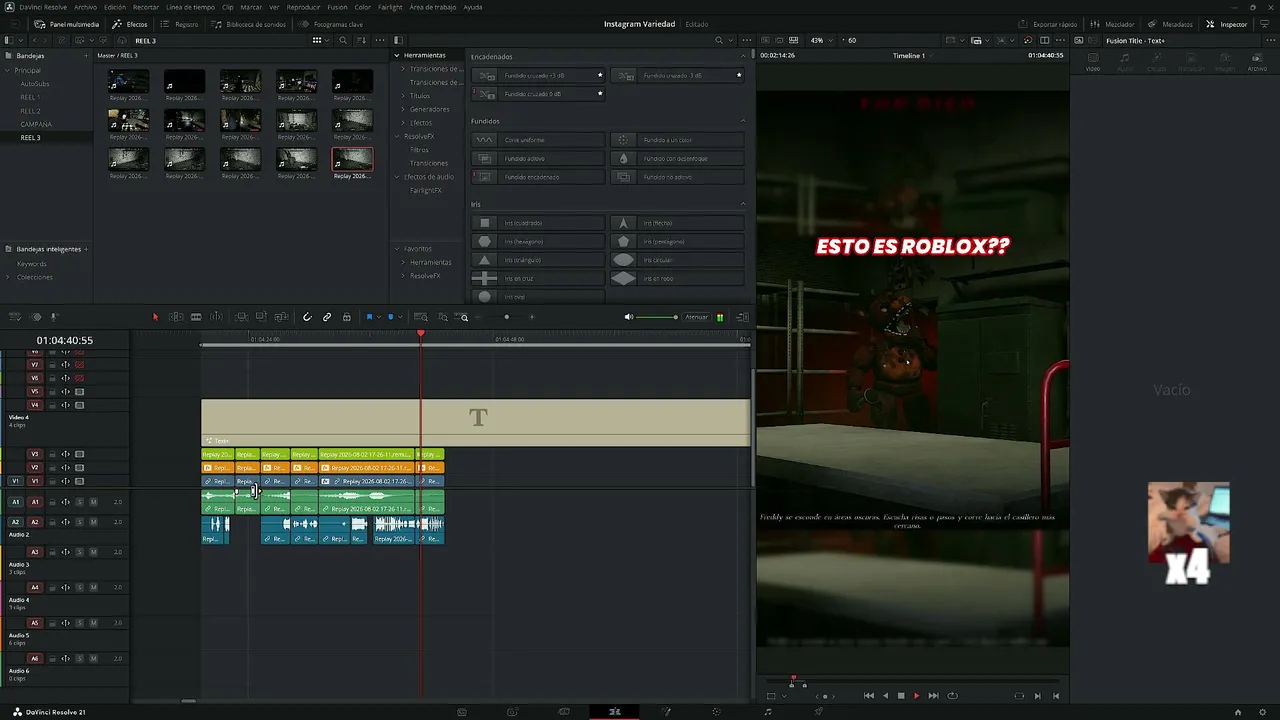Adjust the green monitor volume slider

(656, 317)
